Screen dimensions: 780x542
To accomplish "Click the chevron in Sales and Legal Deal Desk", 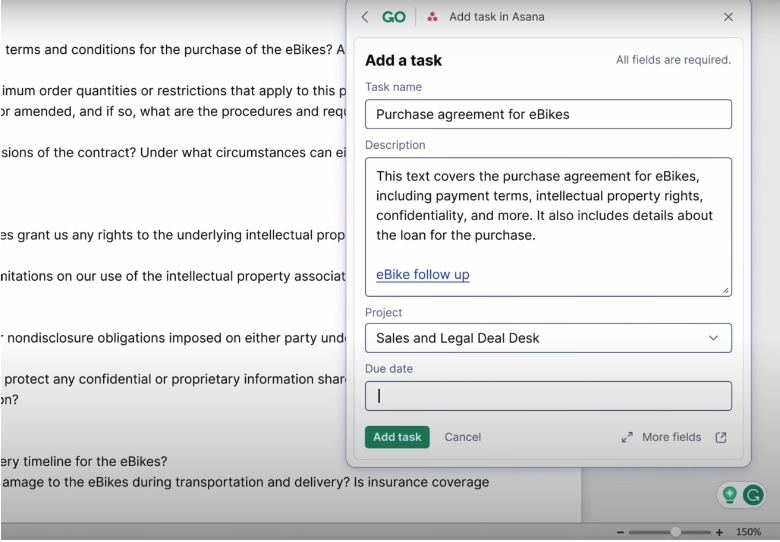I will pos(713,338).
